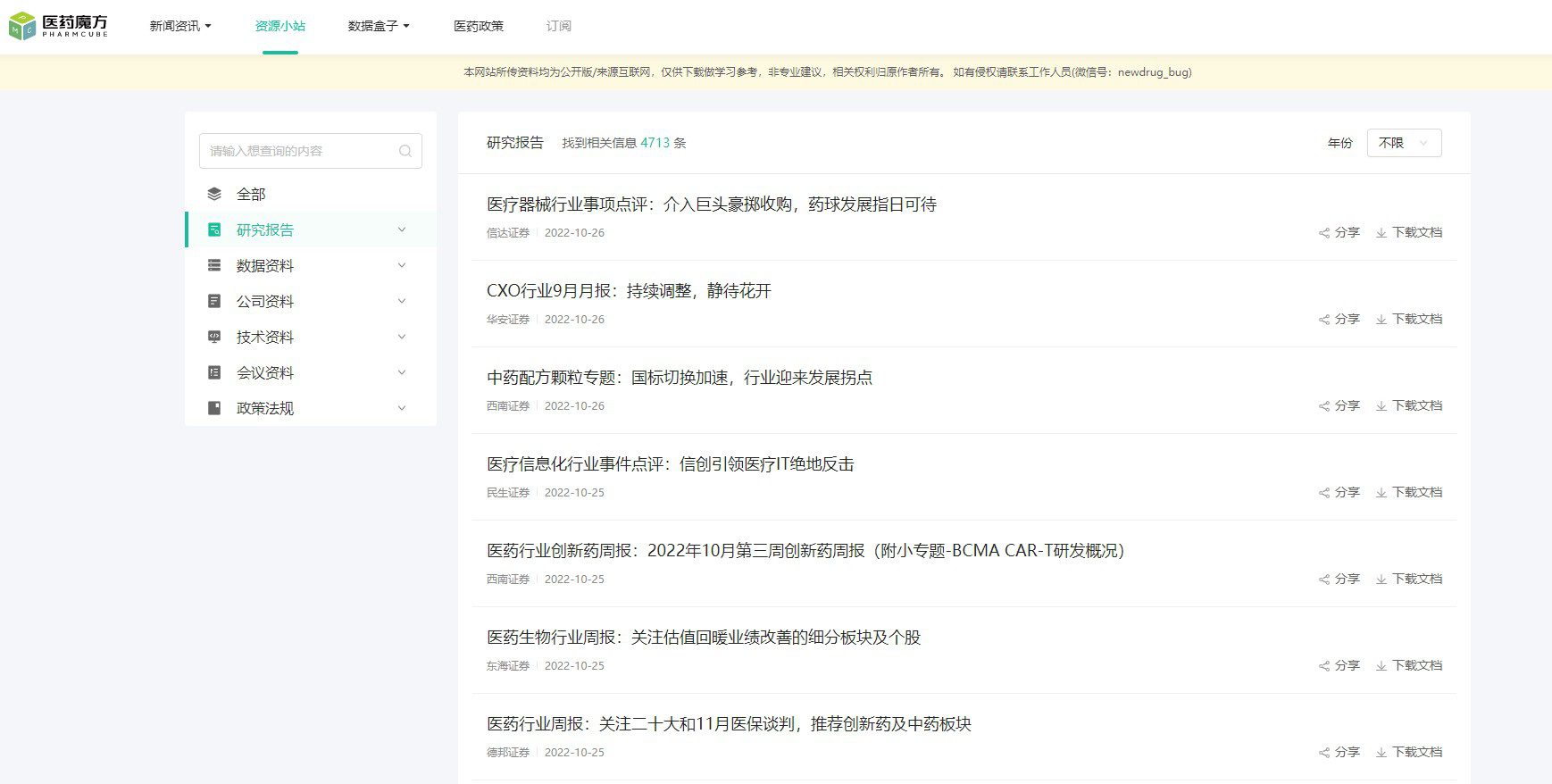The height and width of the screenshot is (784, 1552).
Task: Click the 东海证券 source label
Action: coord(508,666)
